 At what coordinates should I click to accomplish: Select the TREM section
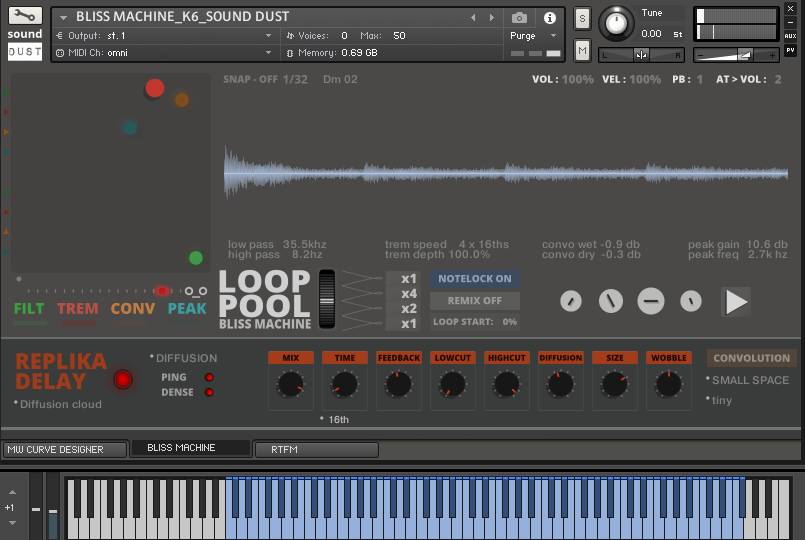(78, 308)
